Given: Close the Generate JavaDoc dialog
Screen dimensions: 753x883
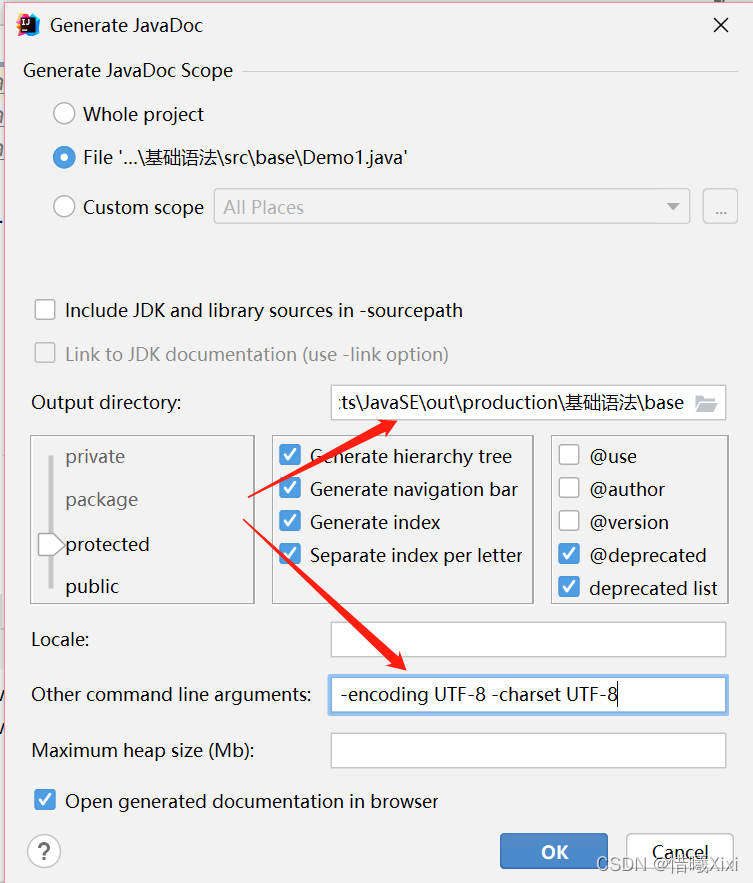Looking at the screenshot, I should [x=720, y=26].
